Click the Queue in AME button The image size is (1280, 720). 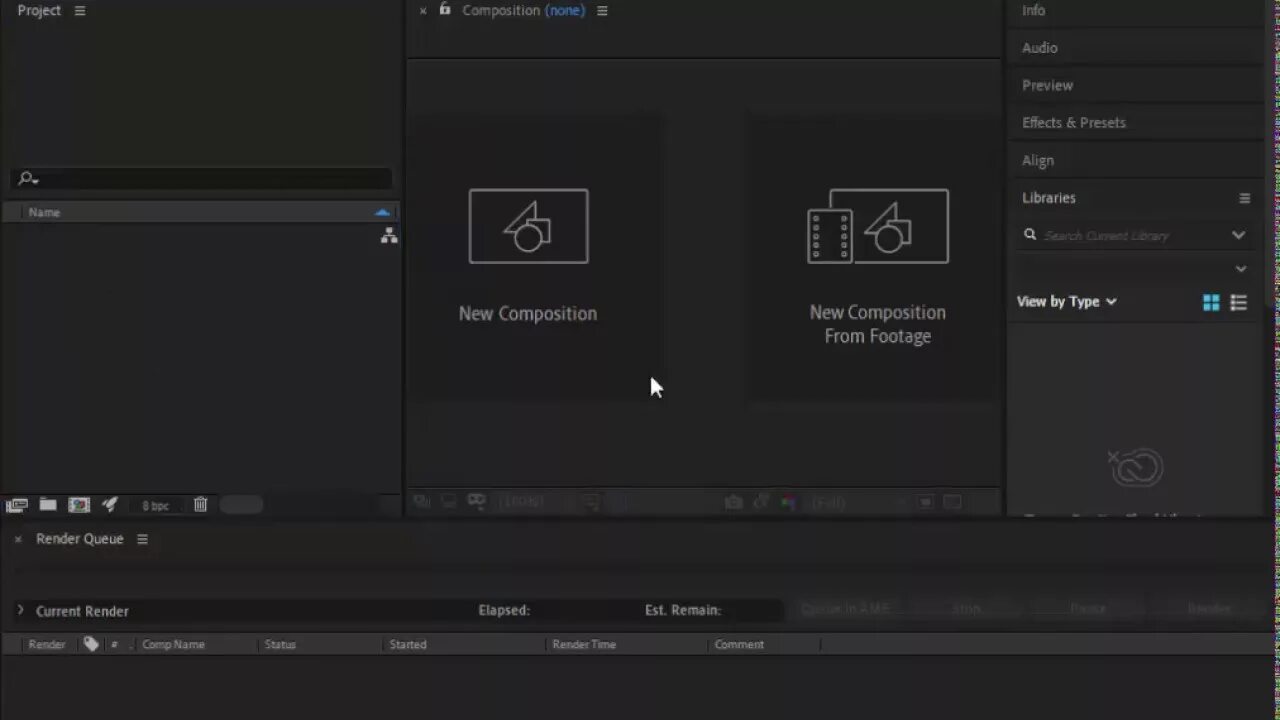pyautogui.click(x=846, y=608)
